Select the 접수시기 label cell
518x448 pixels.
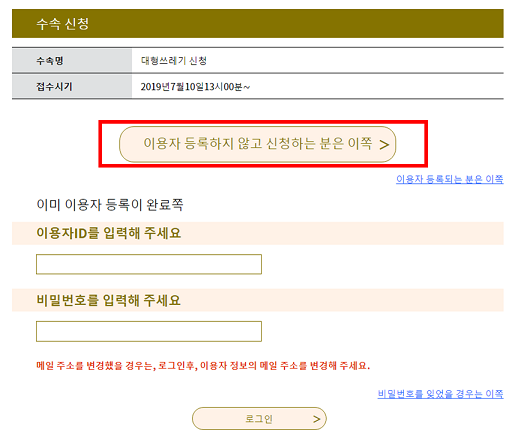pos(72,87)
